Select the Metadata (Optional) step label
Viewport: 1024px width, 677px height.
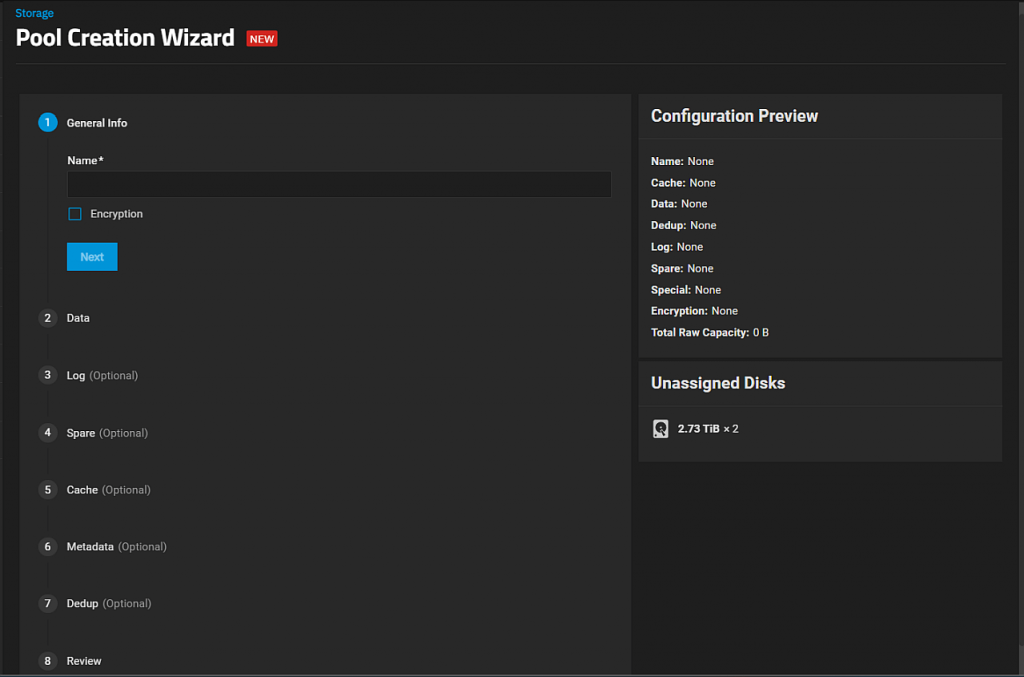(x=116, y=546)
